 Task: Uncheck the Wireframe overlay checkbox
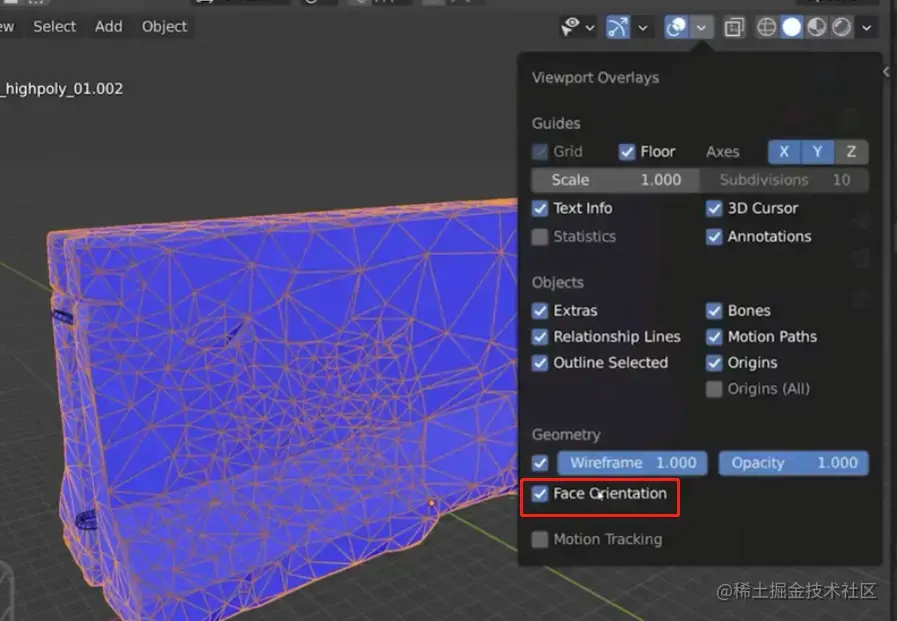539,463
